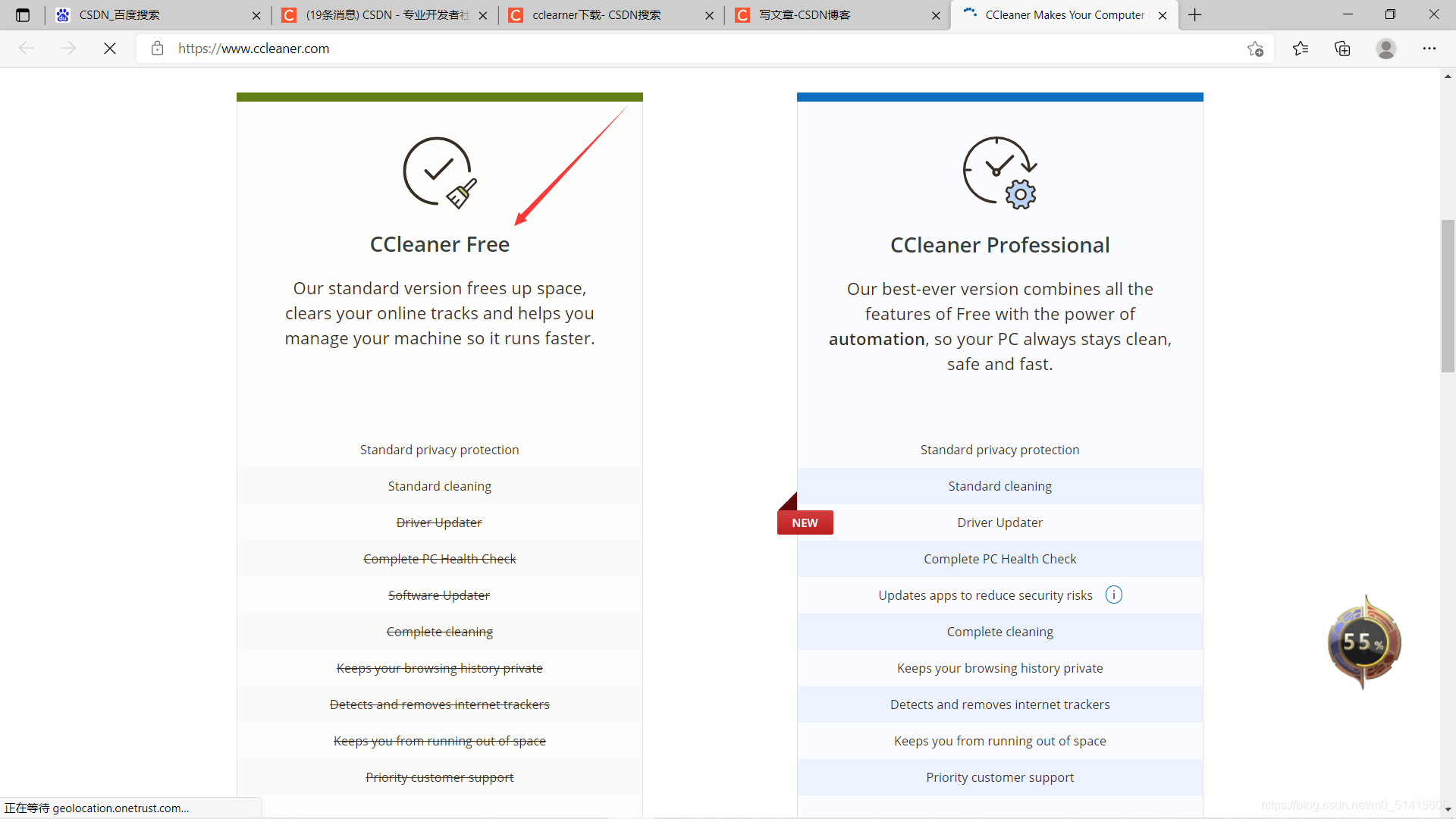
Task: Go back to the previous page
Action: [x=27, y=49]
